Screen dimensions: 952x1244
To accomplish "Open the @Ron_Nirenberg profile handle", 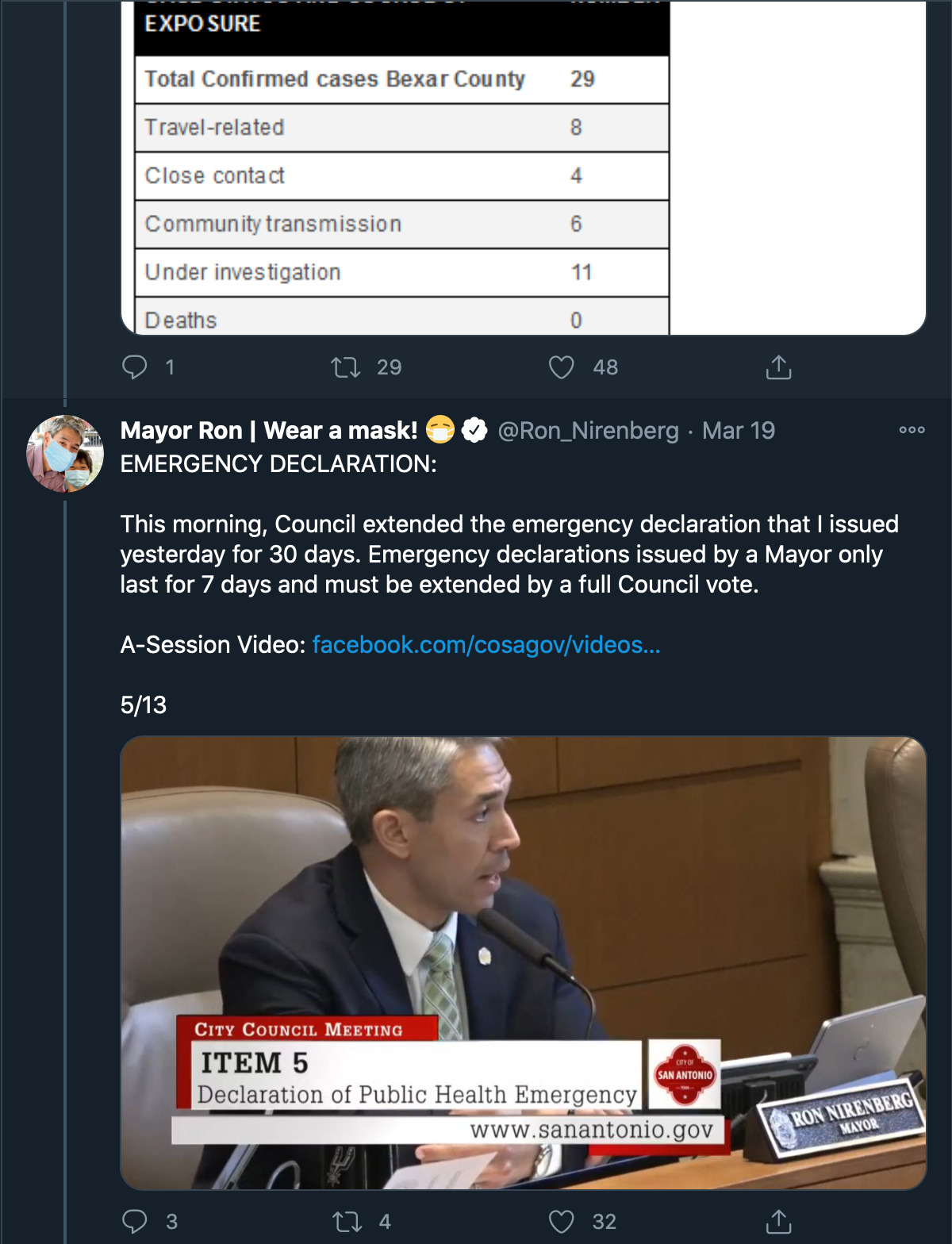I will click(x=588, y=431).
